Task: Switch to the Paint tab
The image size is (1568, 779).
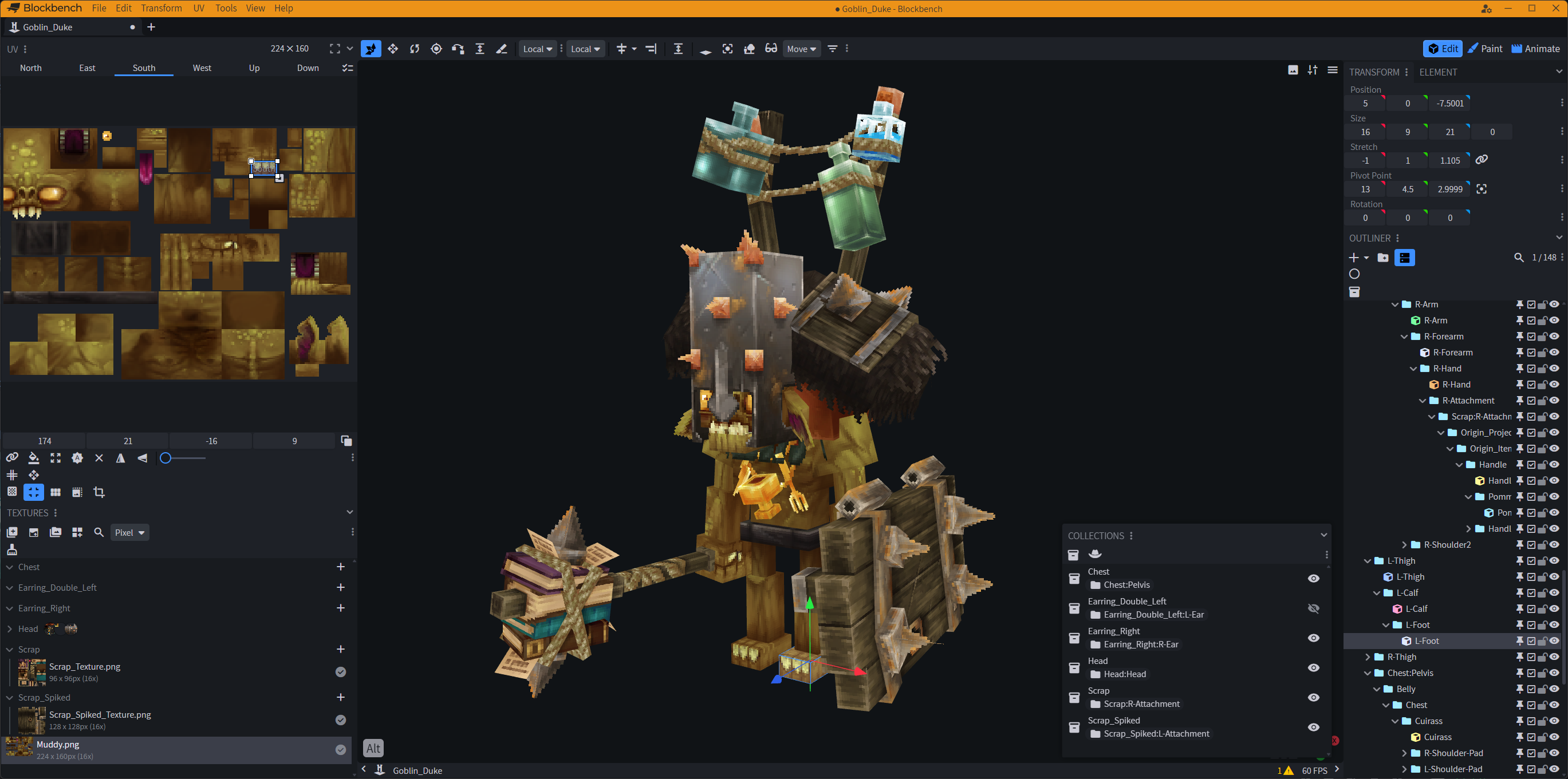Action: 1485,49
